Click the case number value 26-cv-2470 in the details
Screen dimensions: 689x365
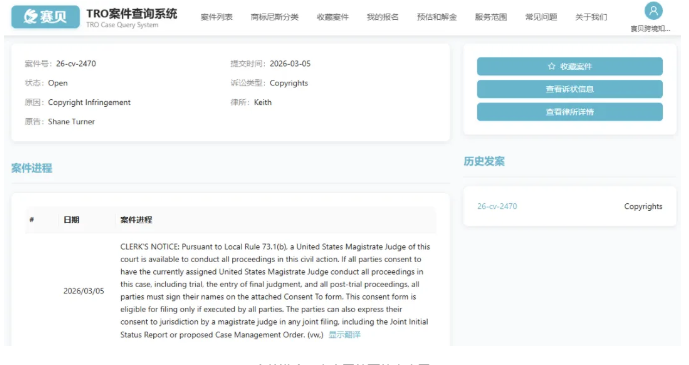(x=76, y=64)
